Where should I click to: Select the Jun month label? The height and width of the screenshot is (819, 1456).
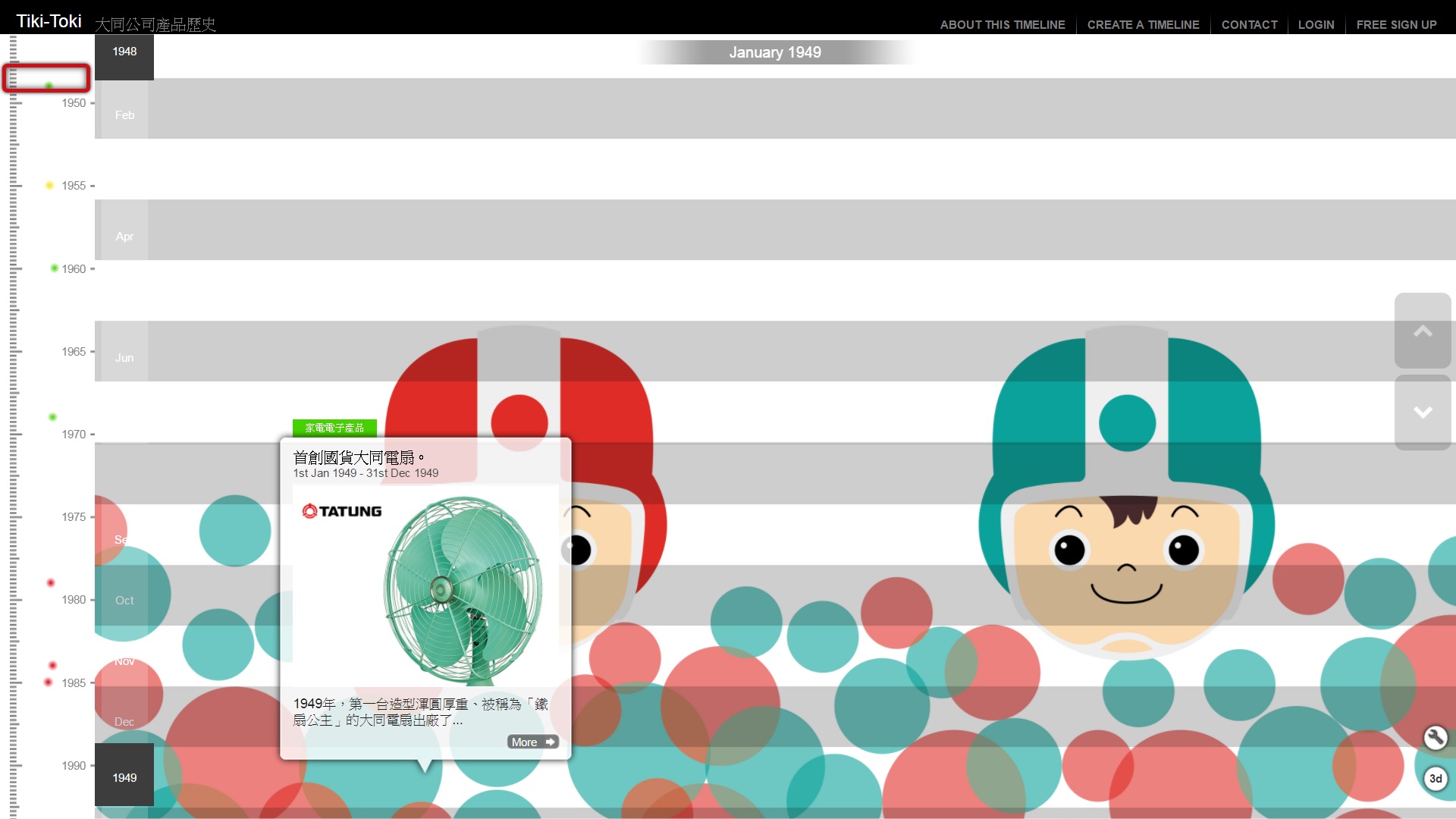point(124,358)
